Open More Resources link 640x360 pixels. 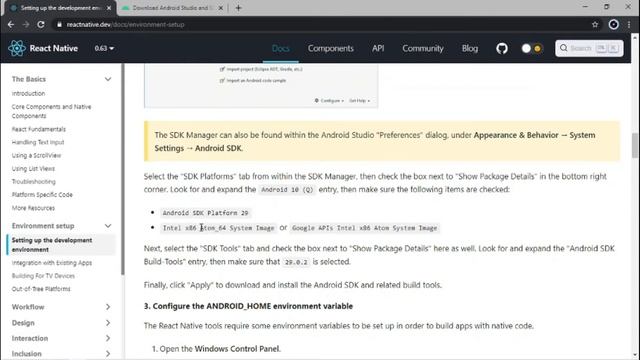[x=33, y=208]
